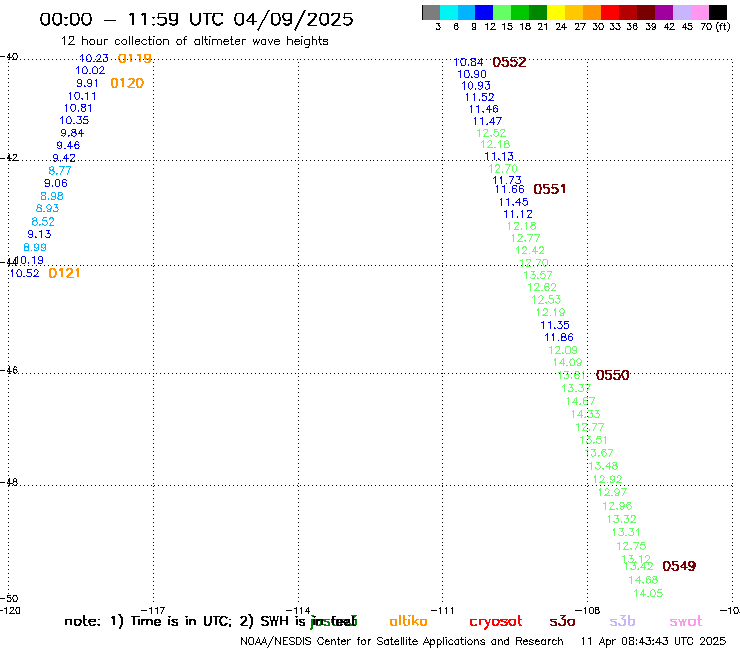740x650 pixels.
Task: Click the wave height value 9.13
Action: coord(39,234)
